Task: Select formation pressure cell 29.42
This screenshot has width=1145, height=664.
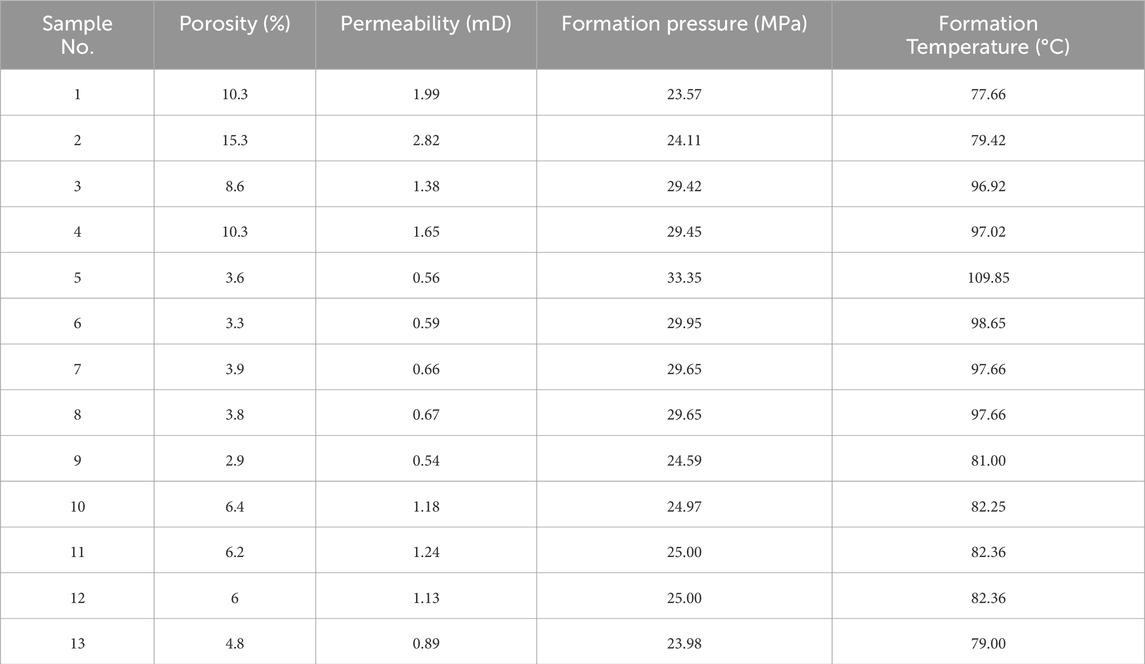Action: tap(684, 186)
